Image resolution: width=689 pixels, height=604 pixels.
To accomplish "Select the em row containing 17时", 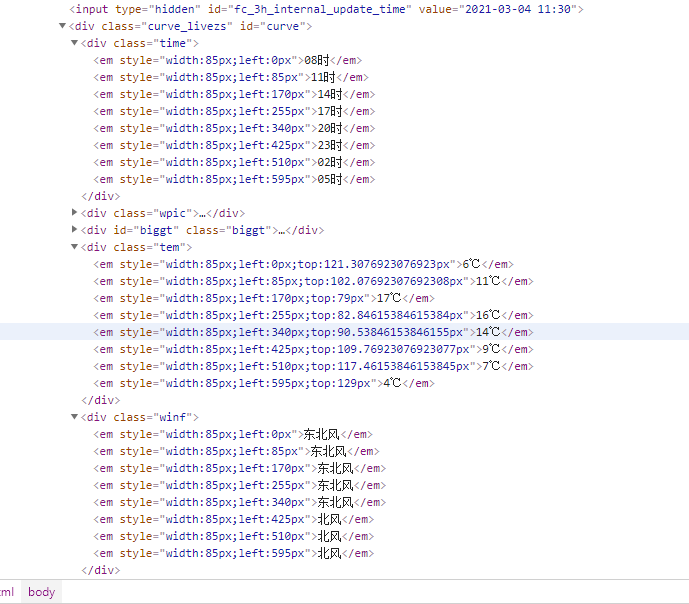I will pos(234,112).
